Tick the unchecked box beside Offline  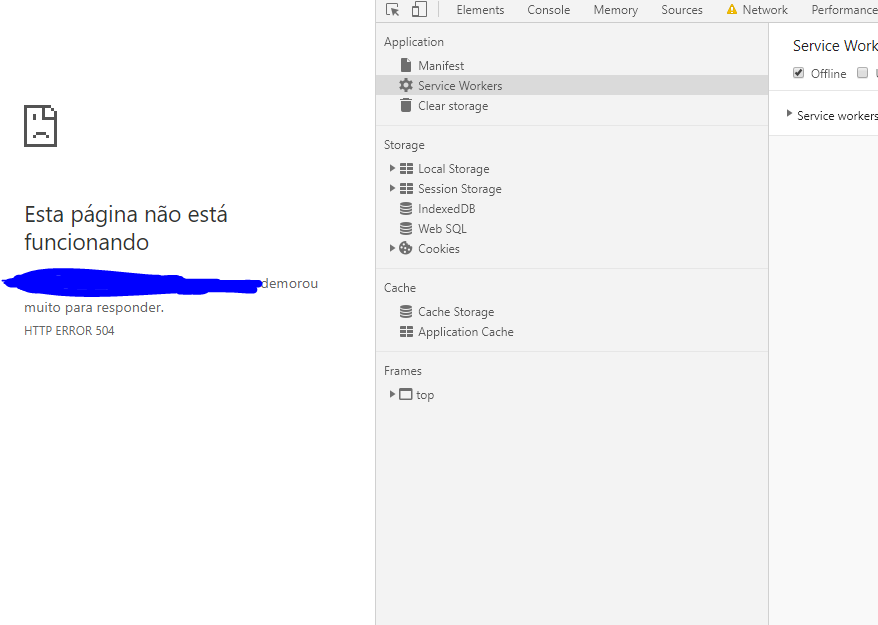862,73
